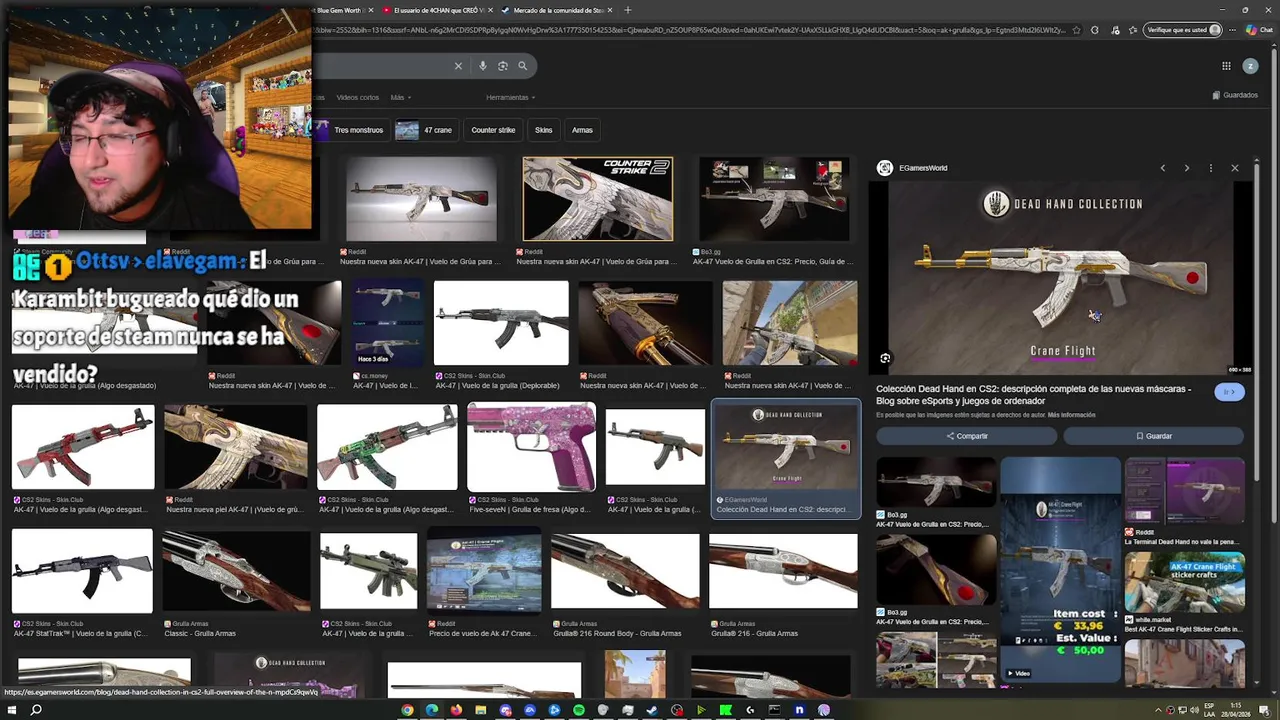This screenshot has height=720, width=1280.
Task: Open the system clock showing 1:15
Action: click(x=1236, y=710)
